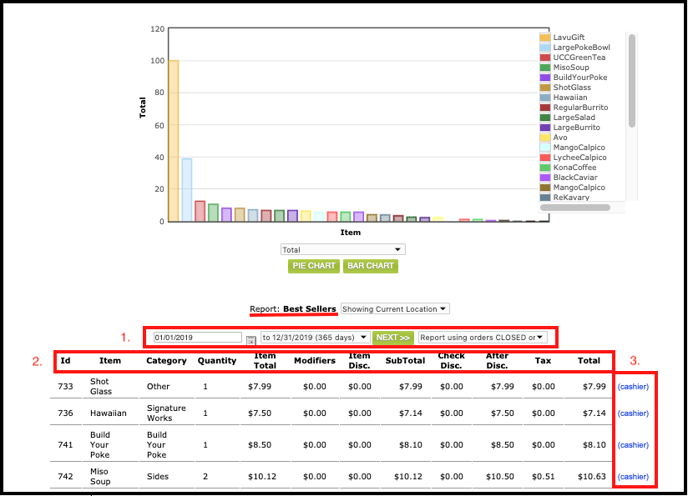Sort by the Item Total column header

coord(265,361)
